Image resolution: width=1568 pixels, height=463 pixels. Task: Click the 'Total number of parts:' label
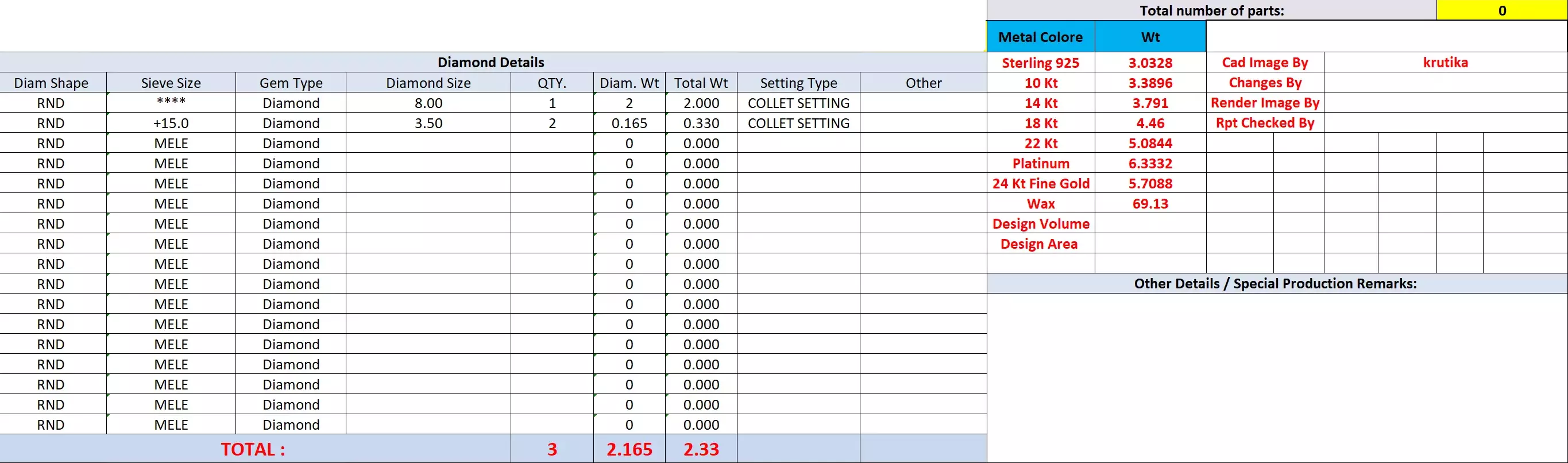pos(1212,10)
